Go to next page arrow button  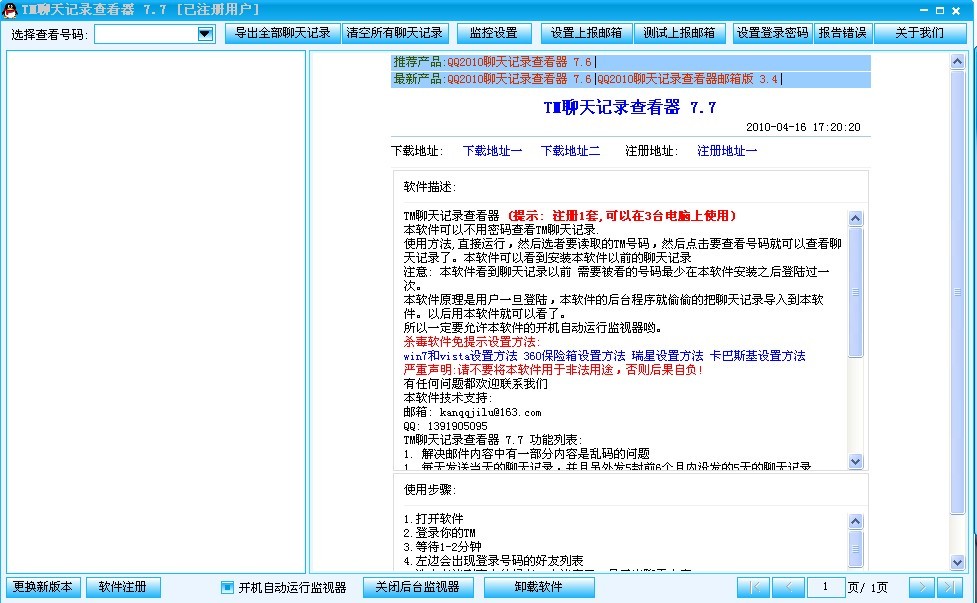[922, 587]
